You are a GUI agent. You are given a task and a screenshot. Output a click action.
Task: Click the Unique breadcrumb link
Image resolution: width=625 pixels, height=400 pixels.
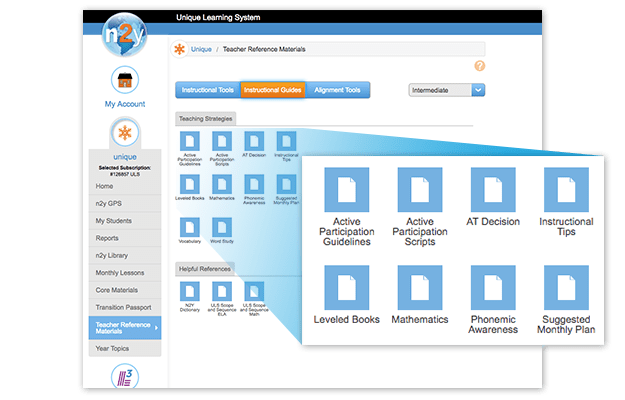[x=201, y=49]
